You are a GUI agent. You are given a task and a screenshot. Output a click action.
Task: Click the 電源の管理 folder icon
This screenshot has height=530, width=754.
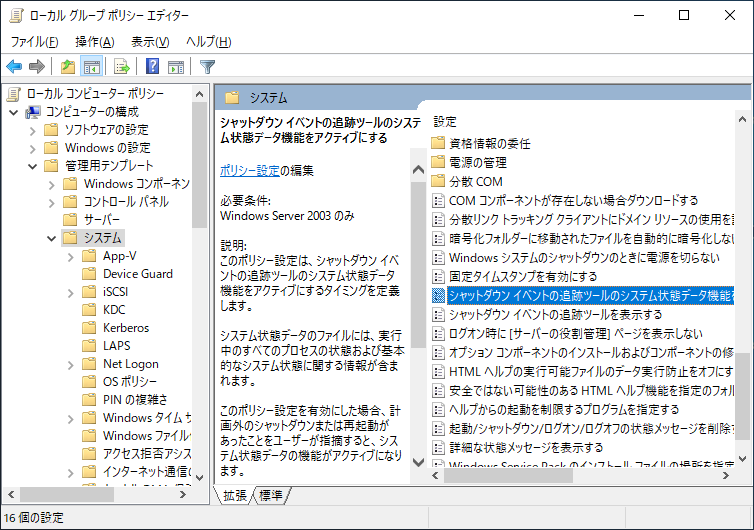pyautogui.click(x=438, y=162)
